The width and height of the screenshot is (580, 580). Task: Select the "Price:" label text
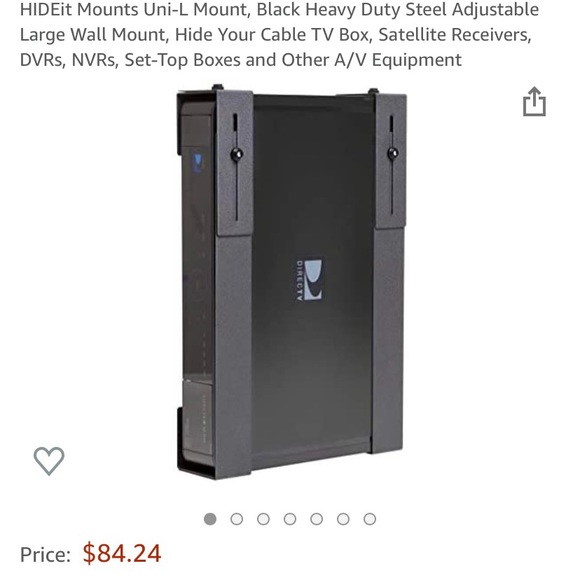[45, 554]
